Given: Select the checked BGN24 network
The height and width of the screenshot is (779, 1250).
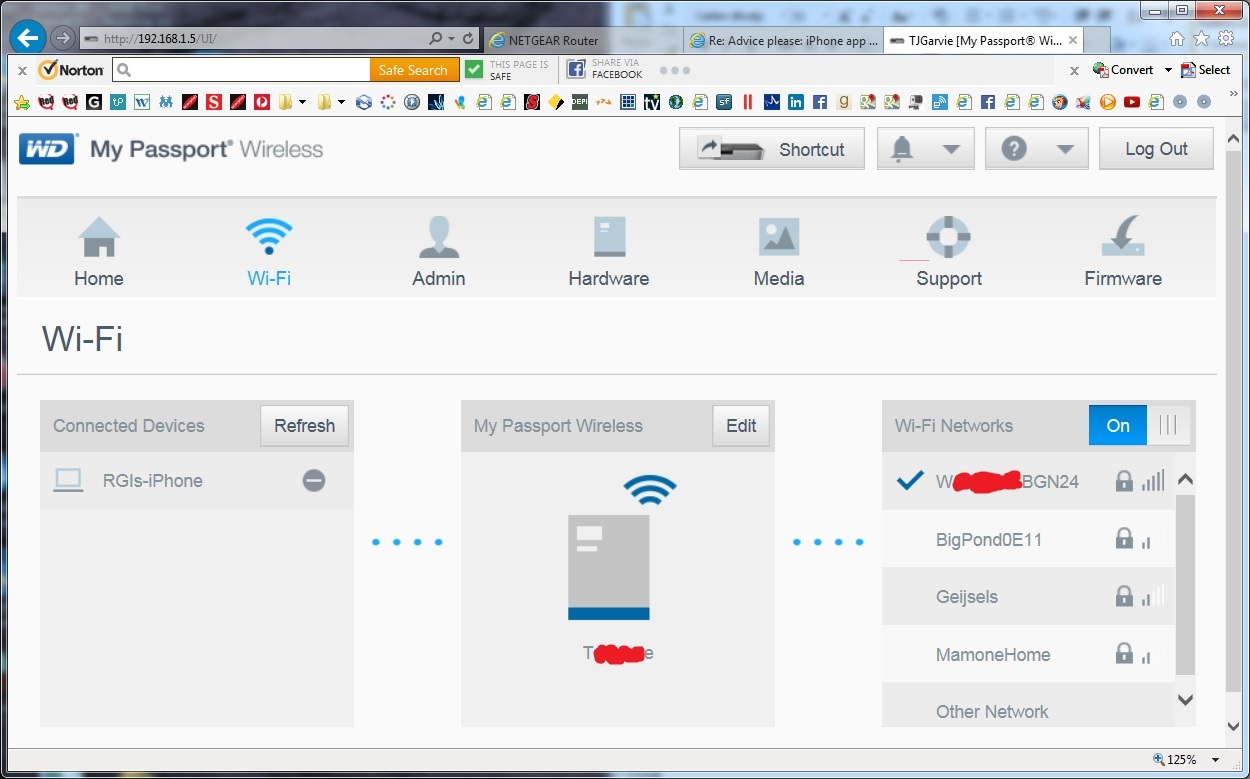Looking at the screenshot, I should [x=1028, y=481].
